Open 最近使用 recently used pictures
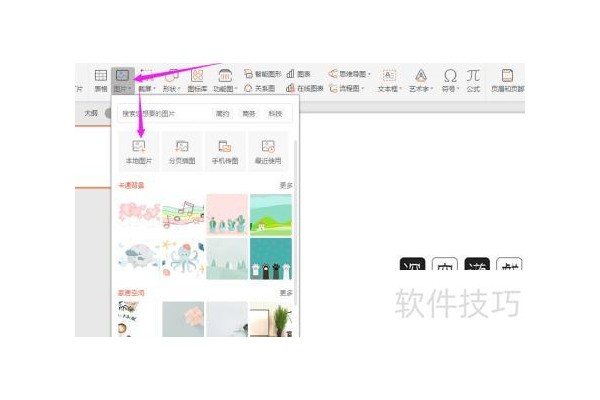Viewport: 600px width, 400px height. click(x=268, y=152)
